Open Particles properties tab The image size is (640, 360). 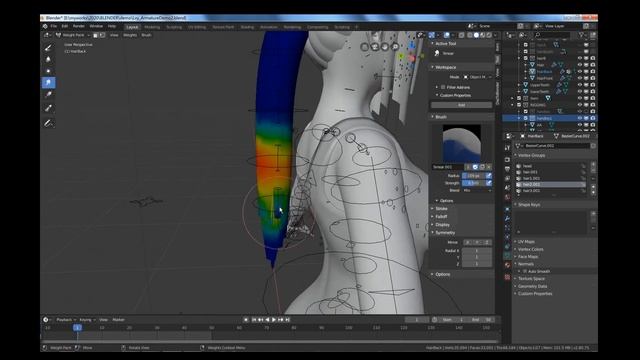507,227
